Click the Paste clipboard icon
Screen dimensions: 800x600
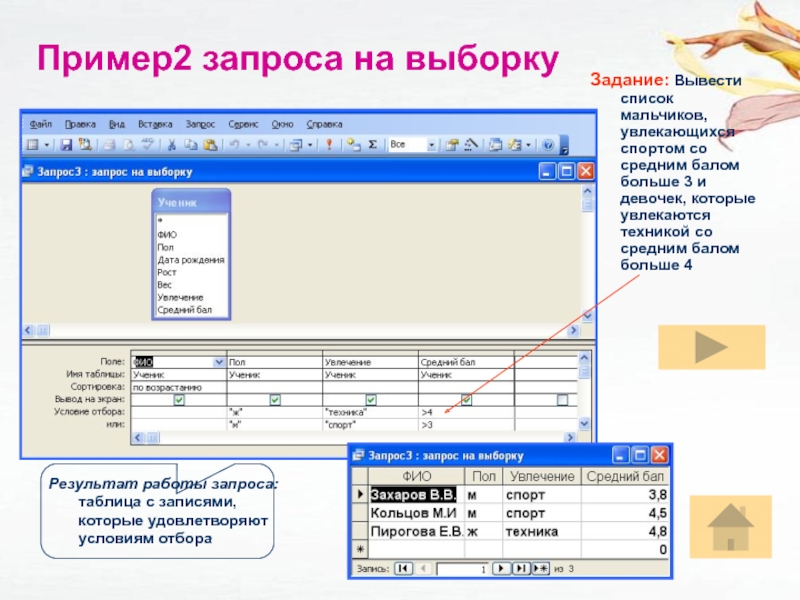tap(210, 145)
